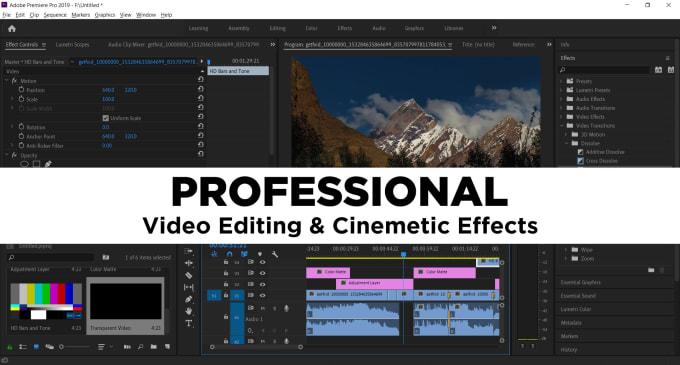680x365 pixels.
Task: Switch to the Audio workspace tab
Action: coord(379,28)
